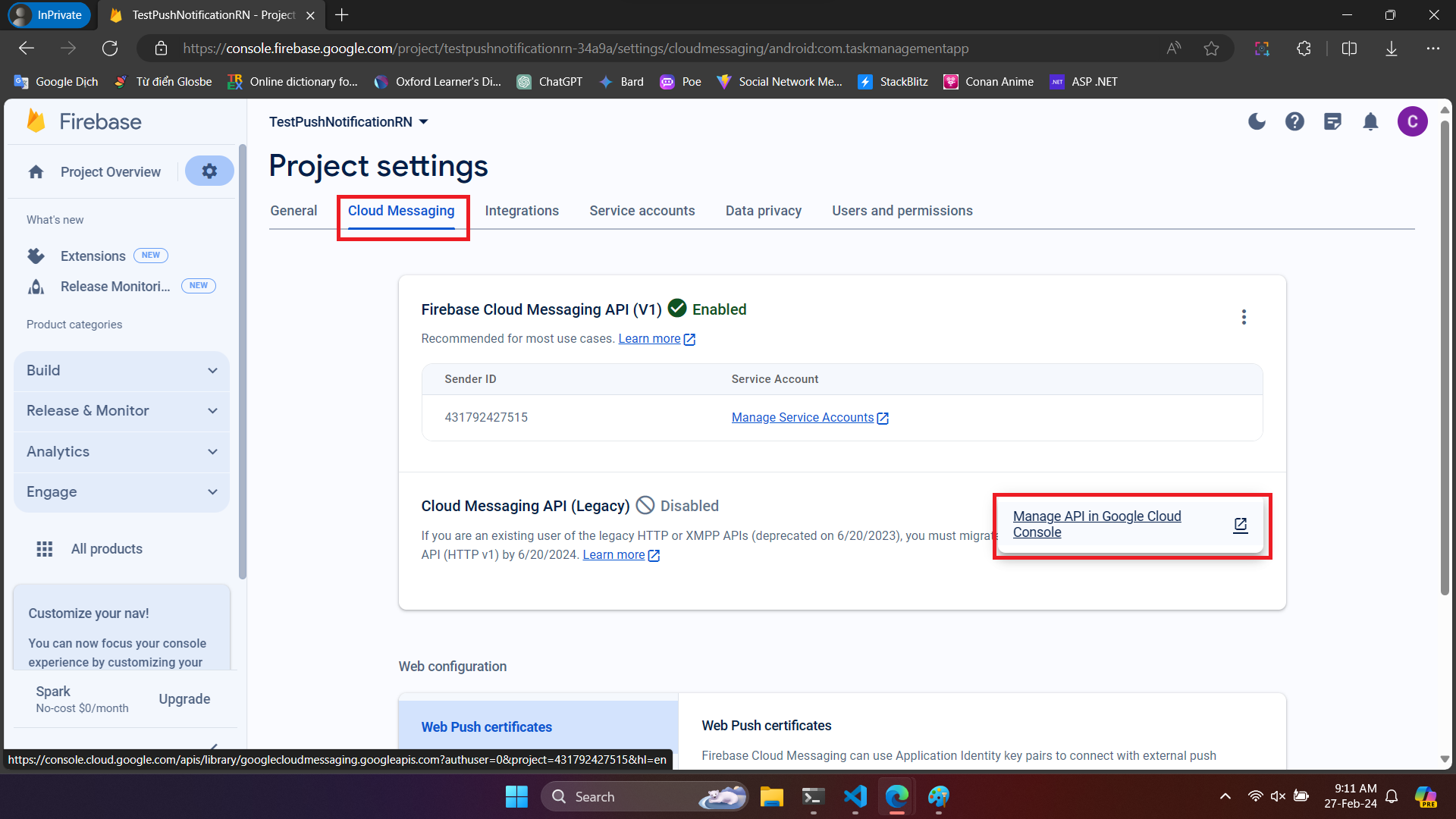Open the Google Dich bookmark
This screenshot has height=819, width=1456.
point(56,82)
